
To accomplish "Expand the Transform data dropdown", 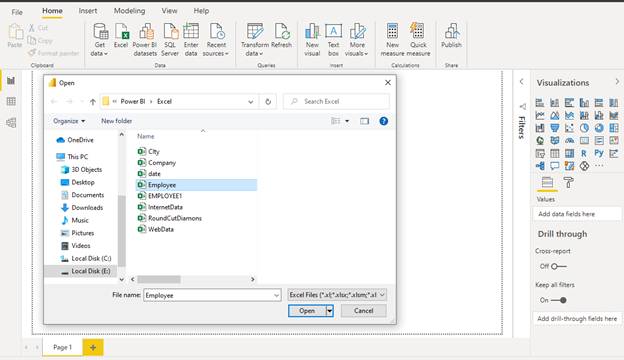I will tap(261, 54).
